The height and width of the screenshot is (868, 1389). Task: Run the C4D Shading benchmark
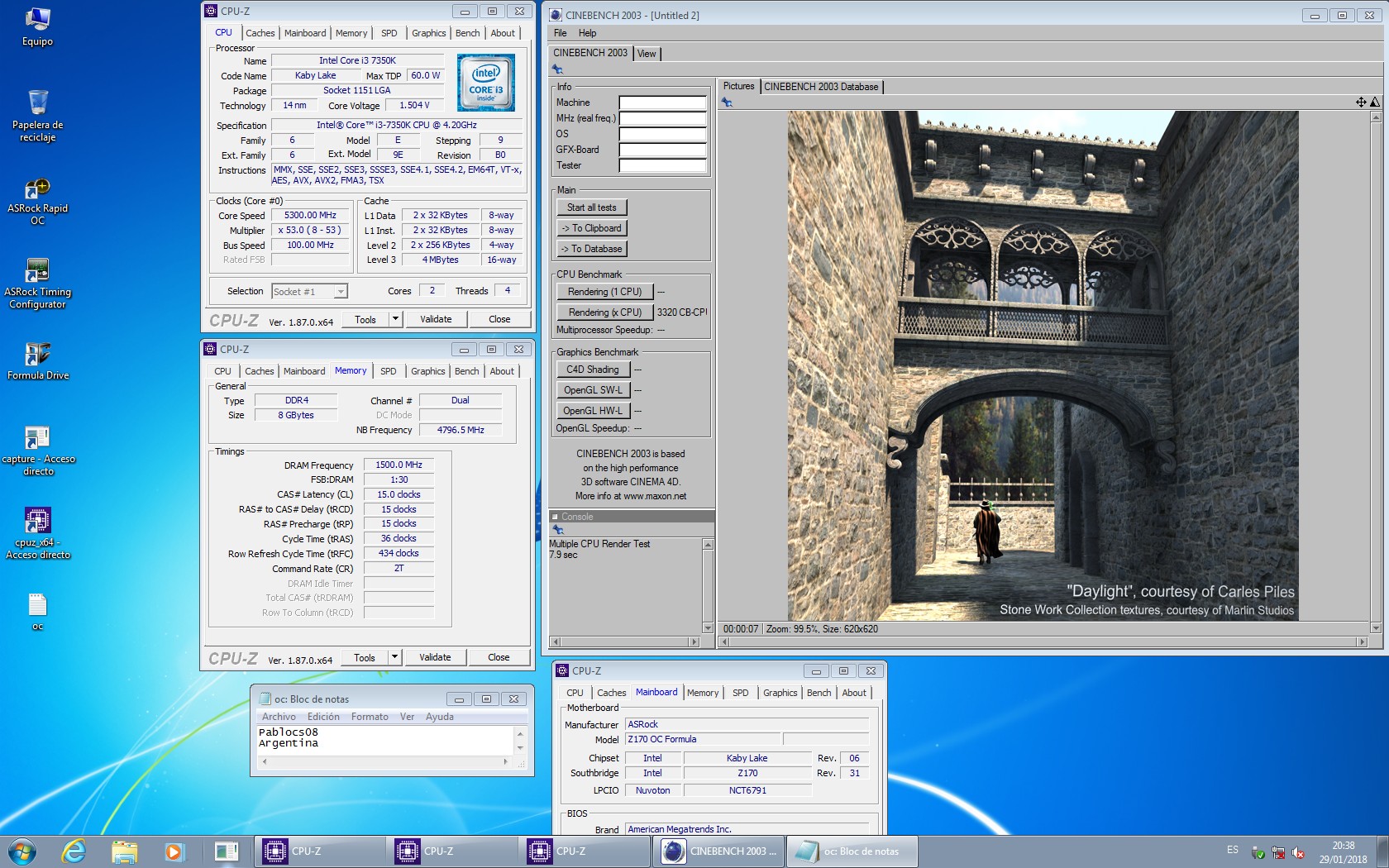point(593,370)
